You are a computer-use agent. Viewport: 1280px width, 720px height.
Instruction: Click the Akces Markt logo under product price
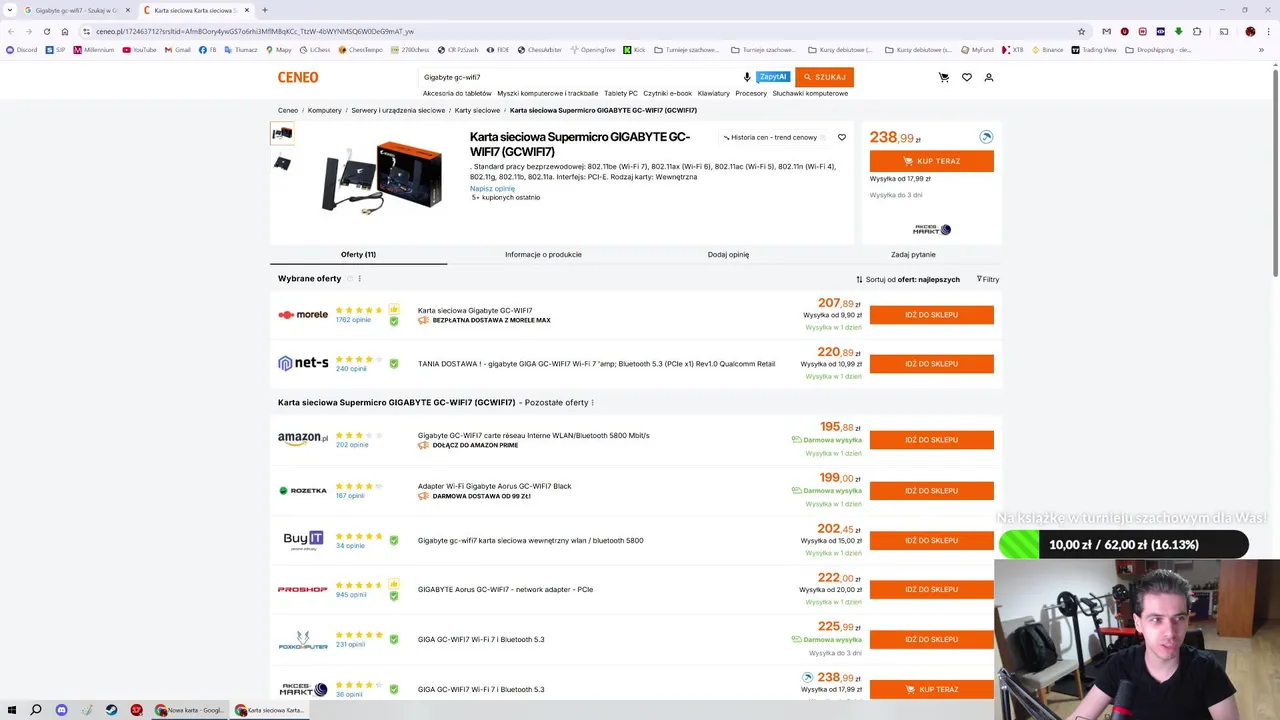(932, 229)
